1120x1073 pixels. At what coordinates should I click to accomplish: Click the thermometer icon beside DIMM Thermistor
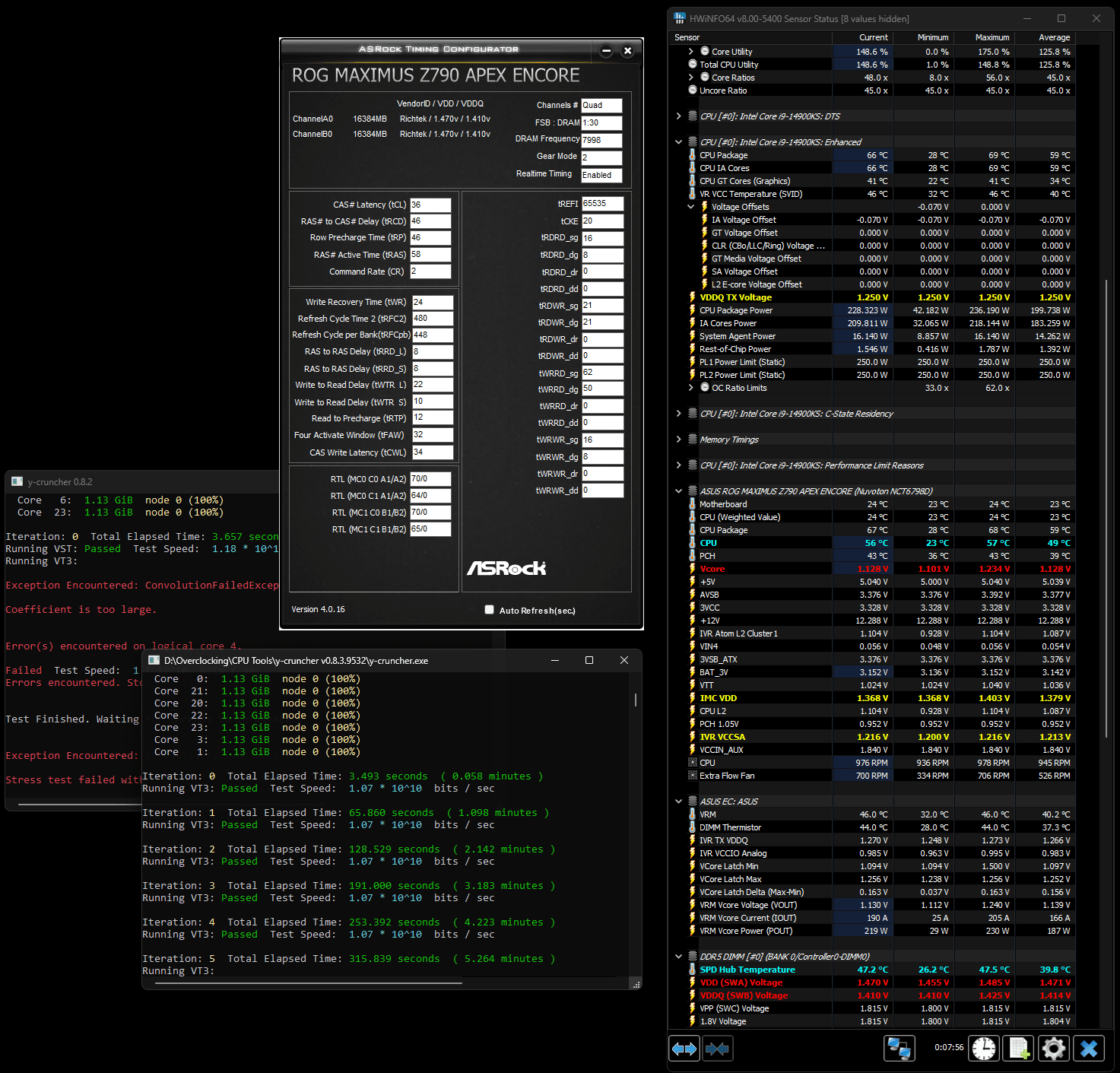(x=692, y=827)
